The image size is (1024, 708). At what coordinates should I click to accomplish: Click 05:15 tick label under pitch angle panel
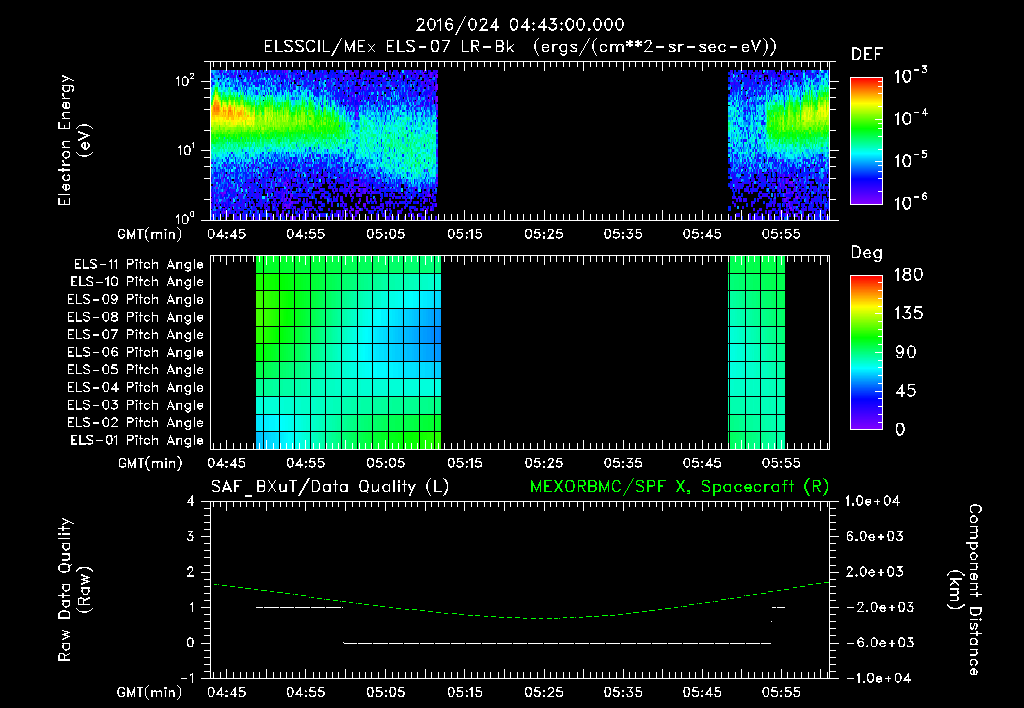click(x=464, y=463)
